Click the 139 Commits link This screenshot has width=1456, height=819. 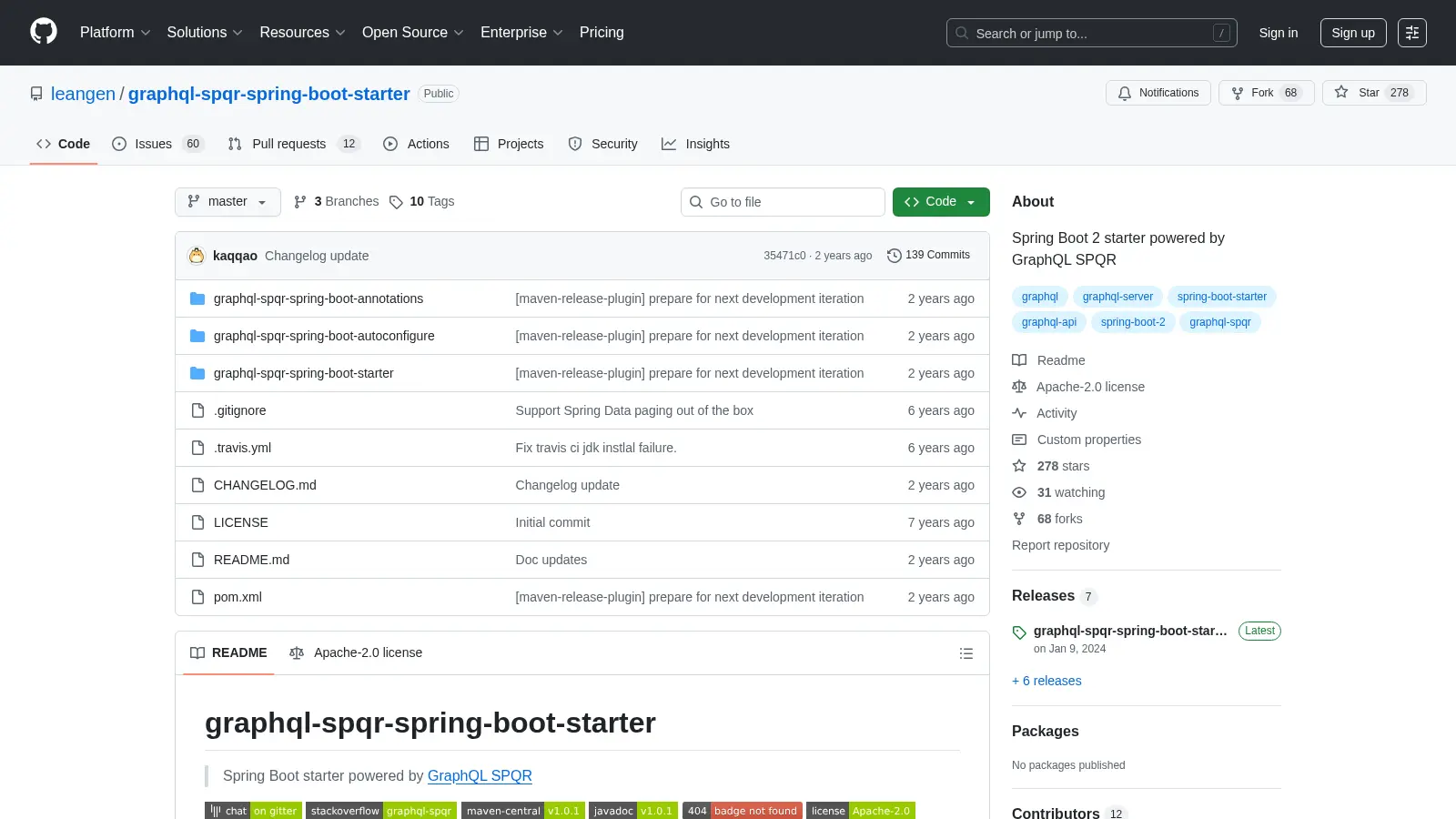(x=928, y=256)
